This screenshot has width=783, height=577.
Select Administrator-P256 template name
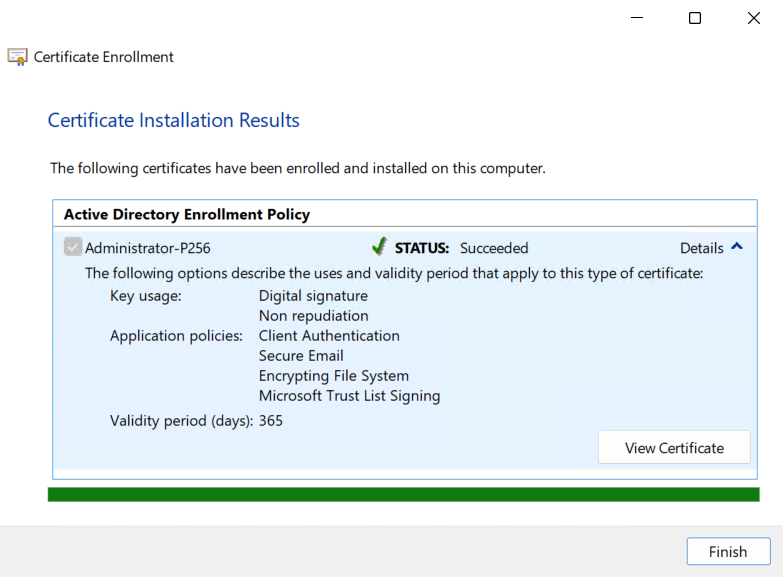(148, 248)
